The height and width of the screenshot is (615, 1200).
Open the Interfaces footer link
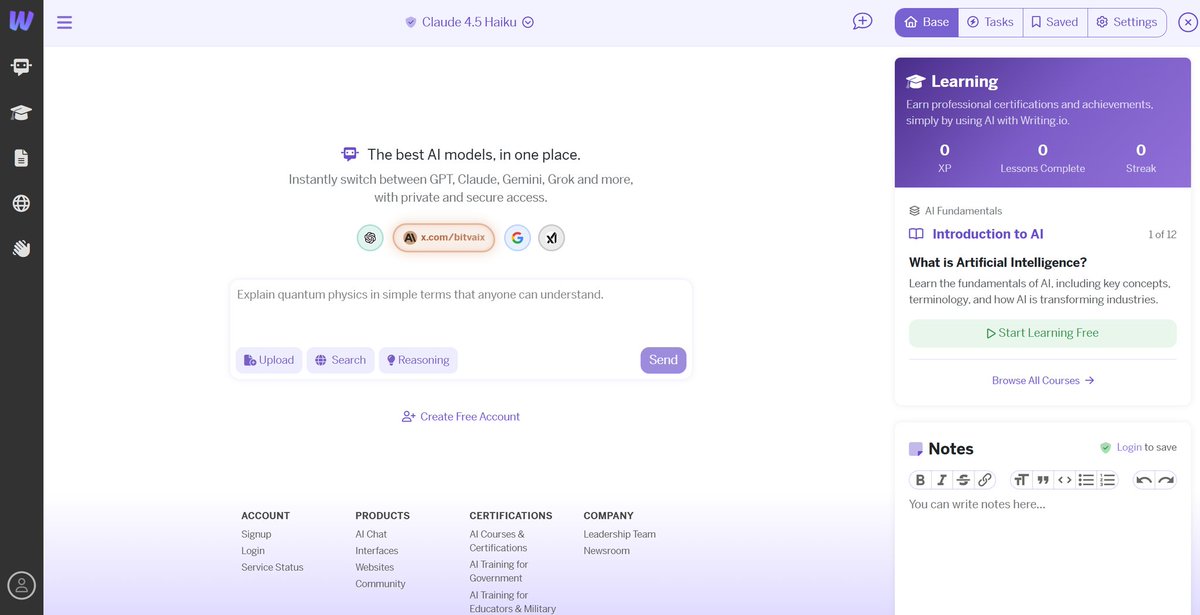377,551
